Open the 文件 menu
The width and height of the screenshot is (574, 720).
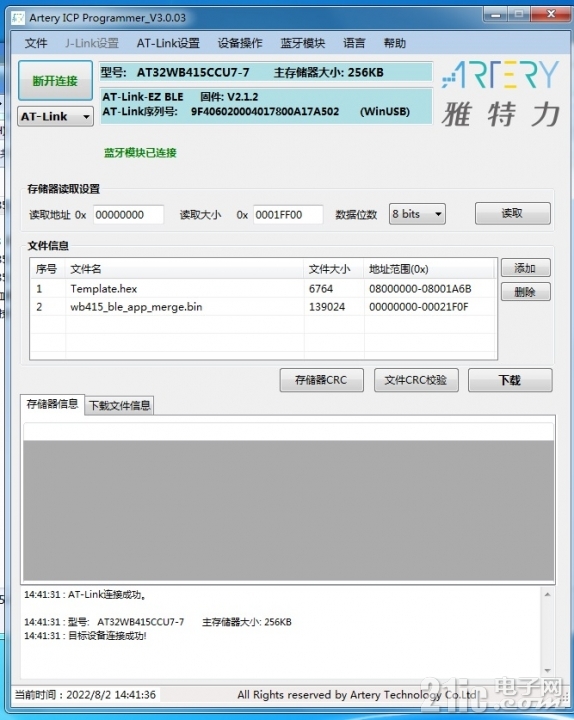[36, 43]
